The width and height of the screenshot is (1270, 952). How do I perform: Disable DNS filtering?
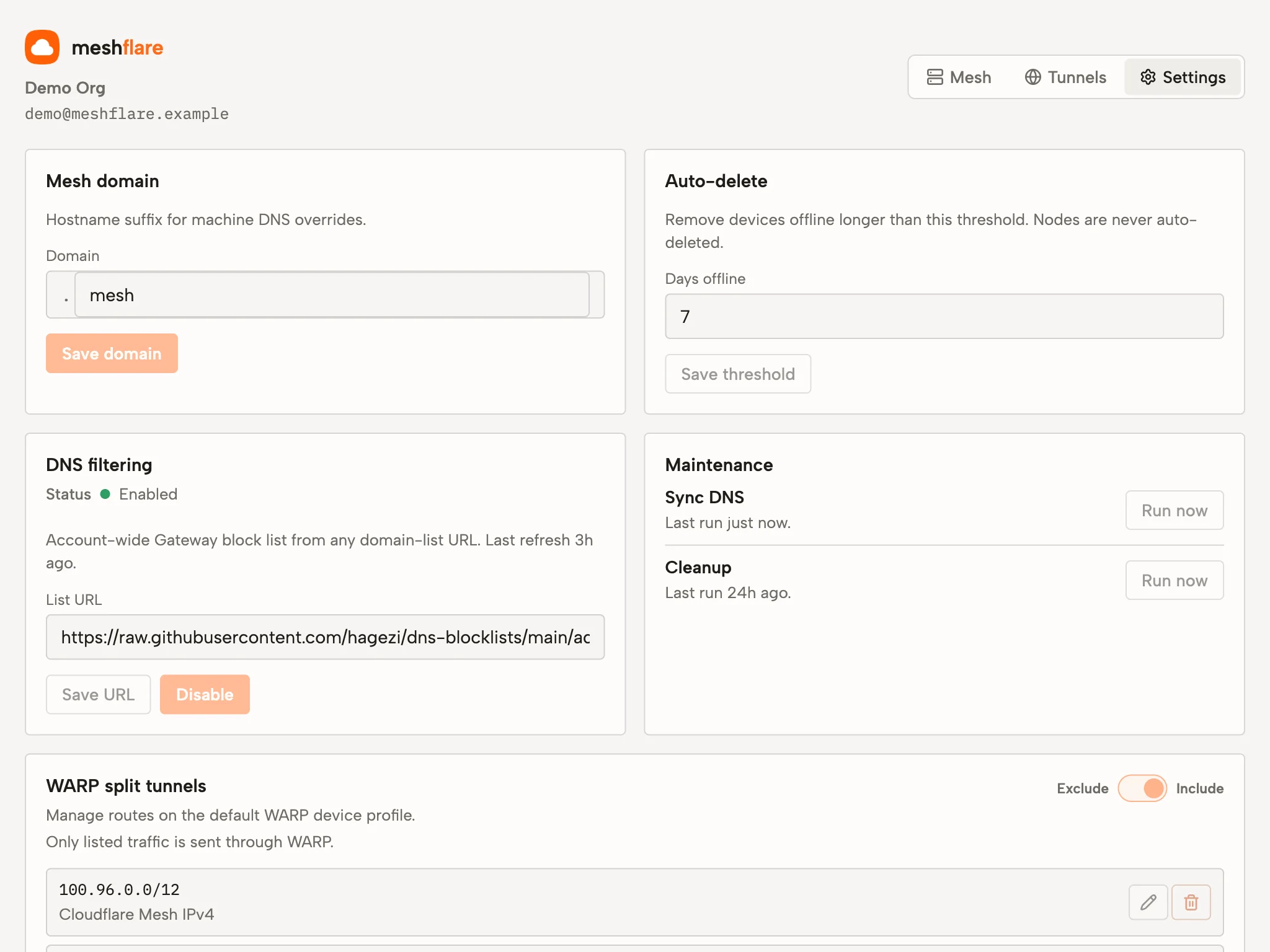[205, 694]
